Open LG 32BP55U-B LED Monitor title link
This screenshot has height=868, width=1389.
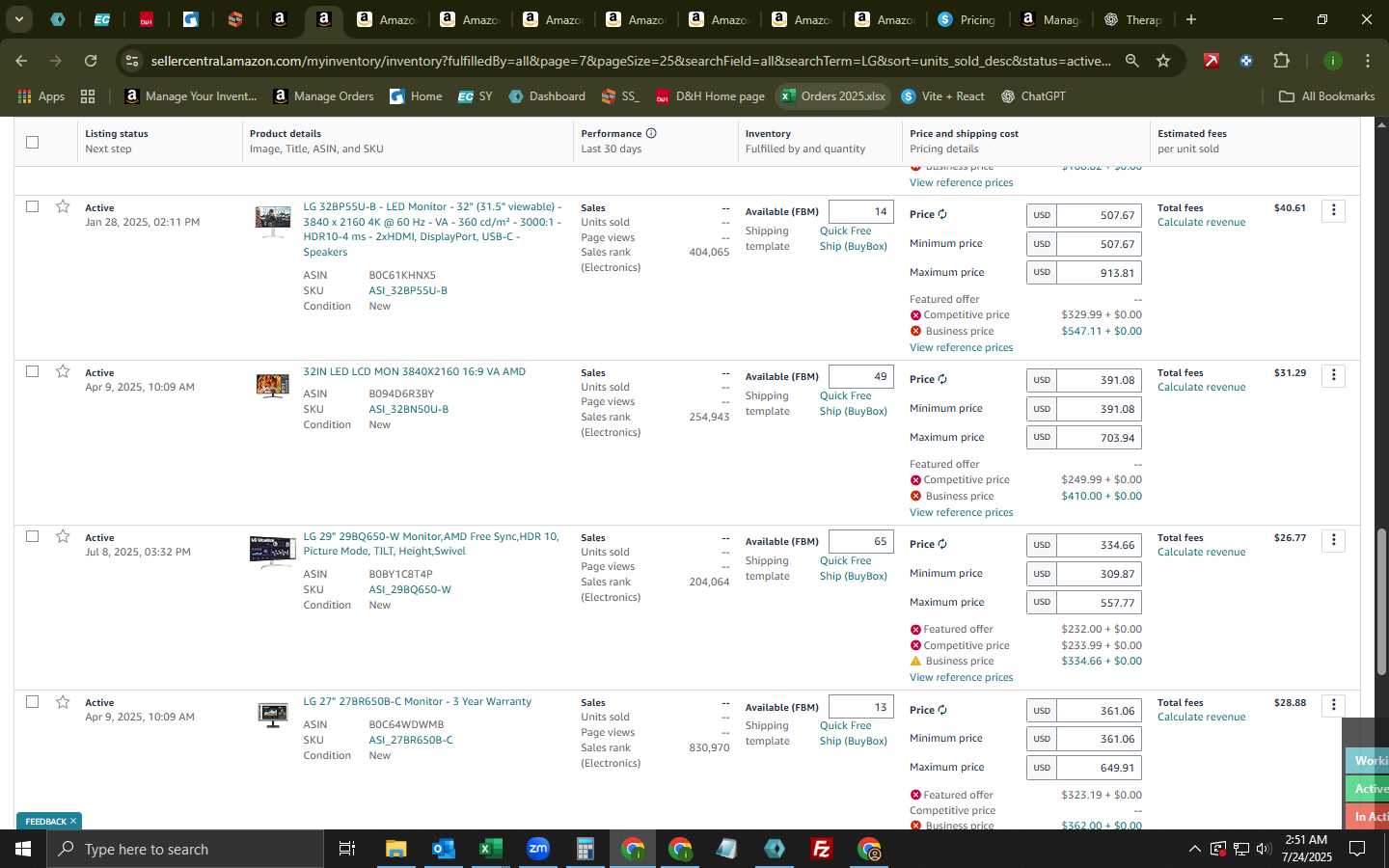(x=432, y=230)
